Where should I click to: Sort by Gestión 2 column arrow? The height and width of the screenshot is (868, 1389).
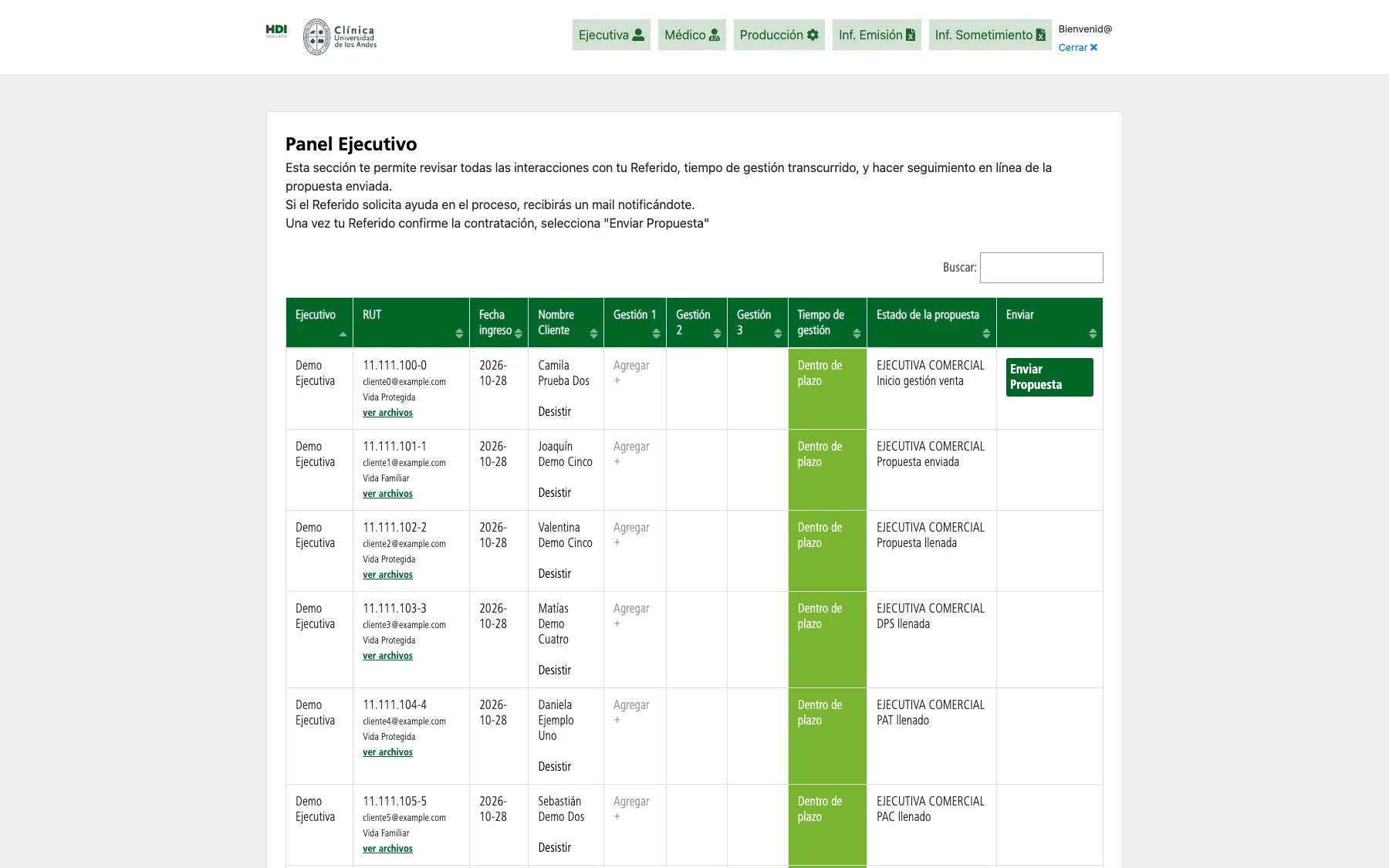click(717, 333)
